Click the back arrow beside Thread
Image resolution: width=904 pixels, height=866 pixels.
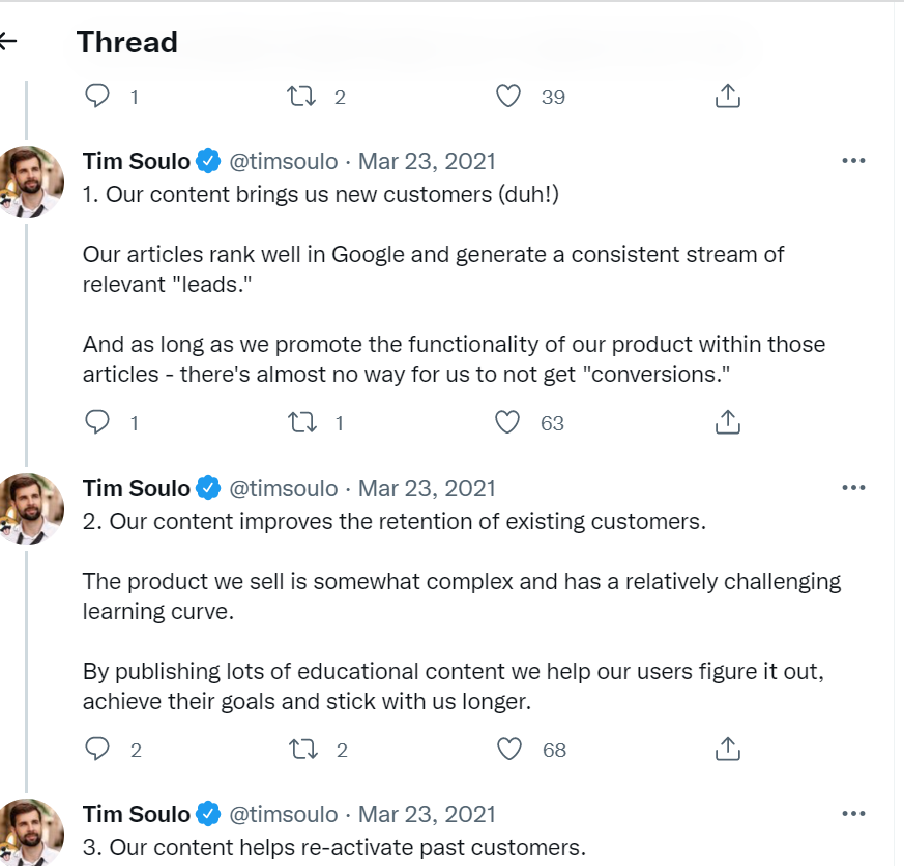8,41
